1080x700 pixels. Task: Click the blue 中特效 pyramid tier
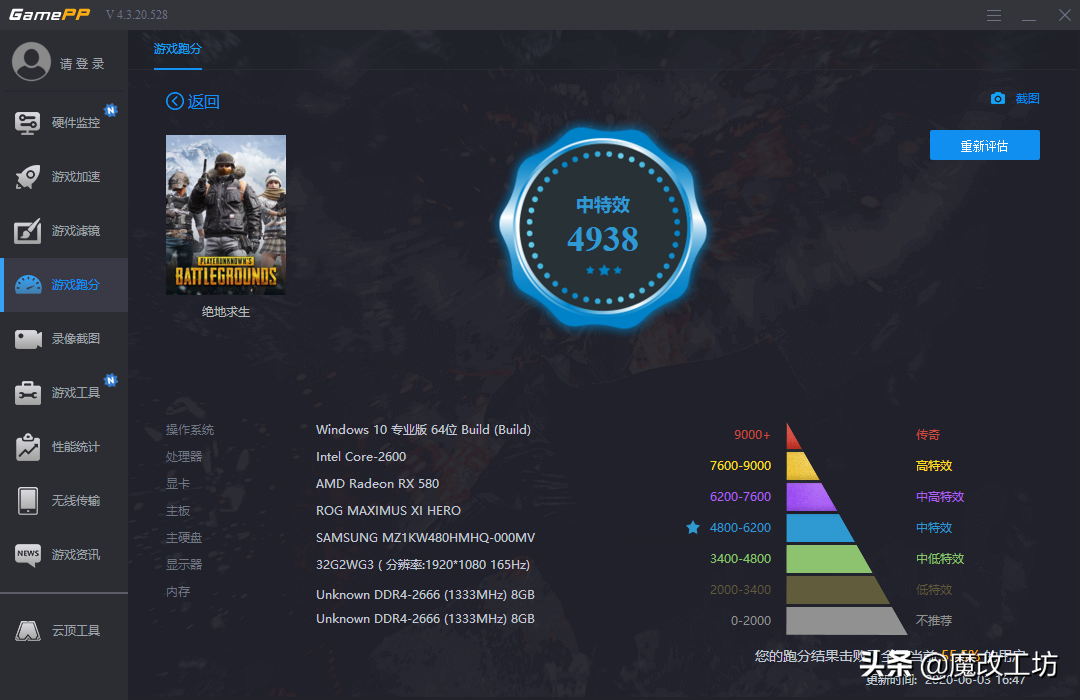(820, 528)
